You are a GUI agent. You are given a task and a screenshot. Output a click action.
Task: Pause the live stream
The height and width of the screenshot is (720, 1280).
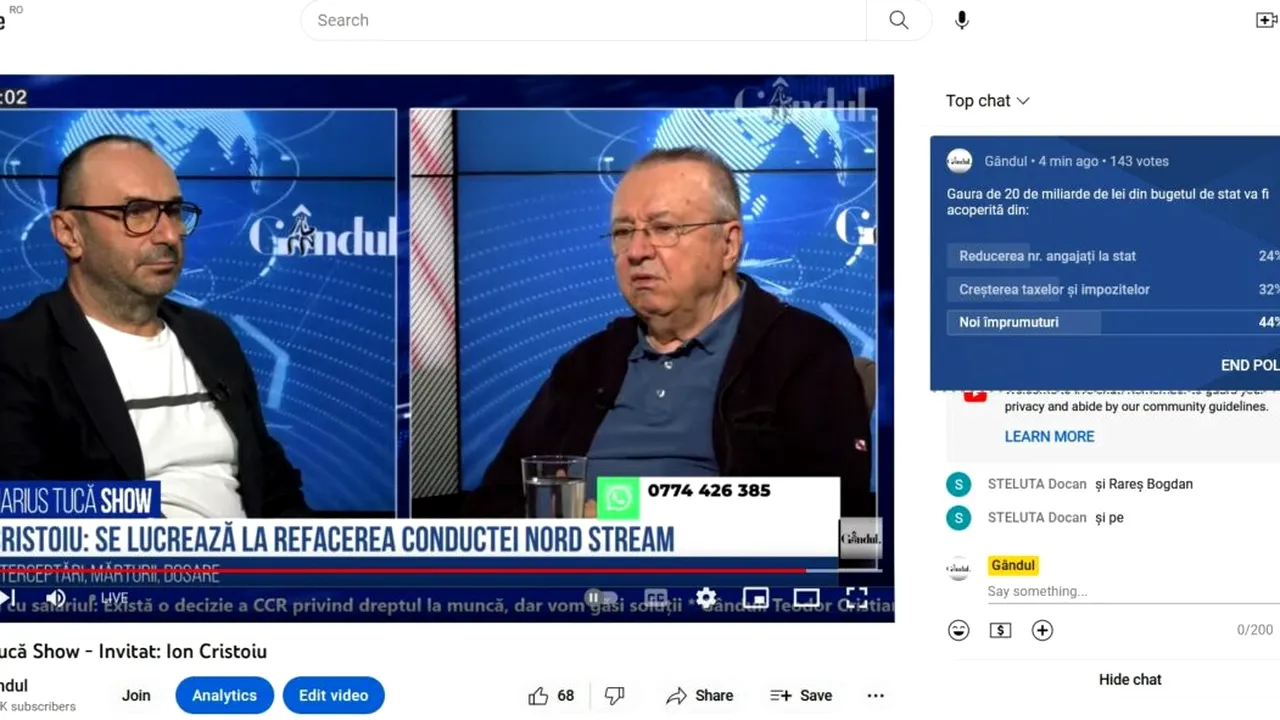pyautogui.click(x=594, y=597)
